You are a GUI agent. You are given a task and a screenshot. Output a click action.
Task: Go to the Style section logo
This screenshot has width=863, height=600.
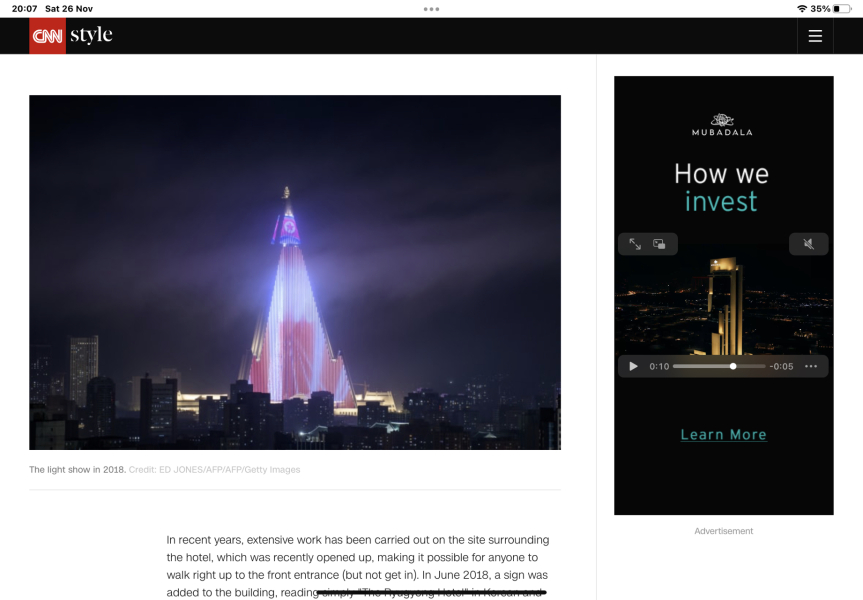click(x=91, y=36)
